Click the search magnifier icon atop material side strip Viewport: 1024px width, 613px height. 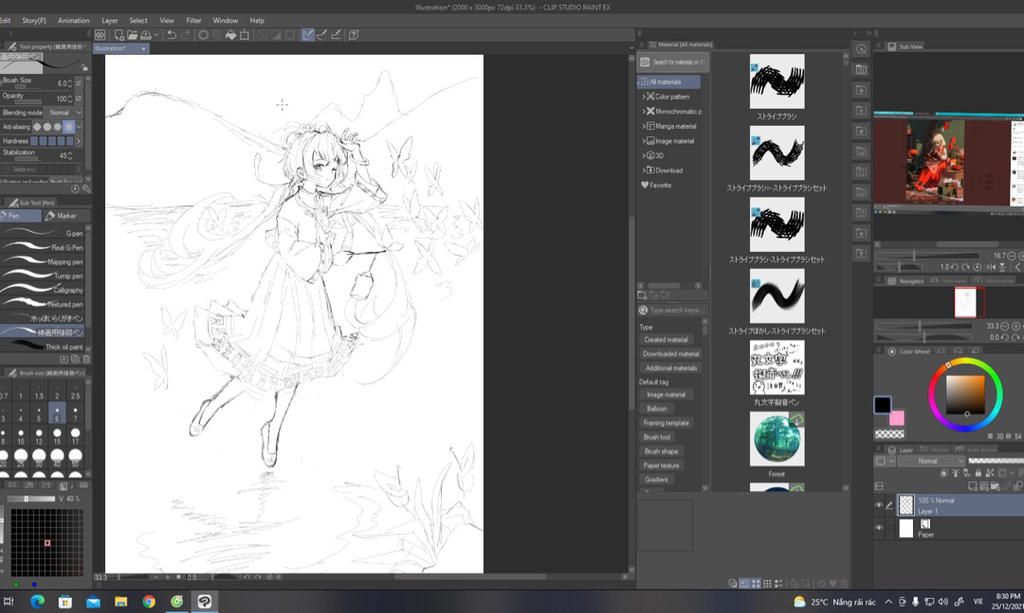coord(861,49)
